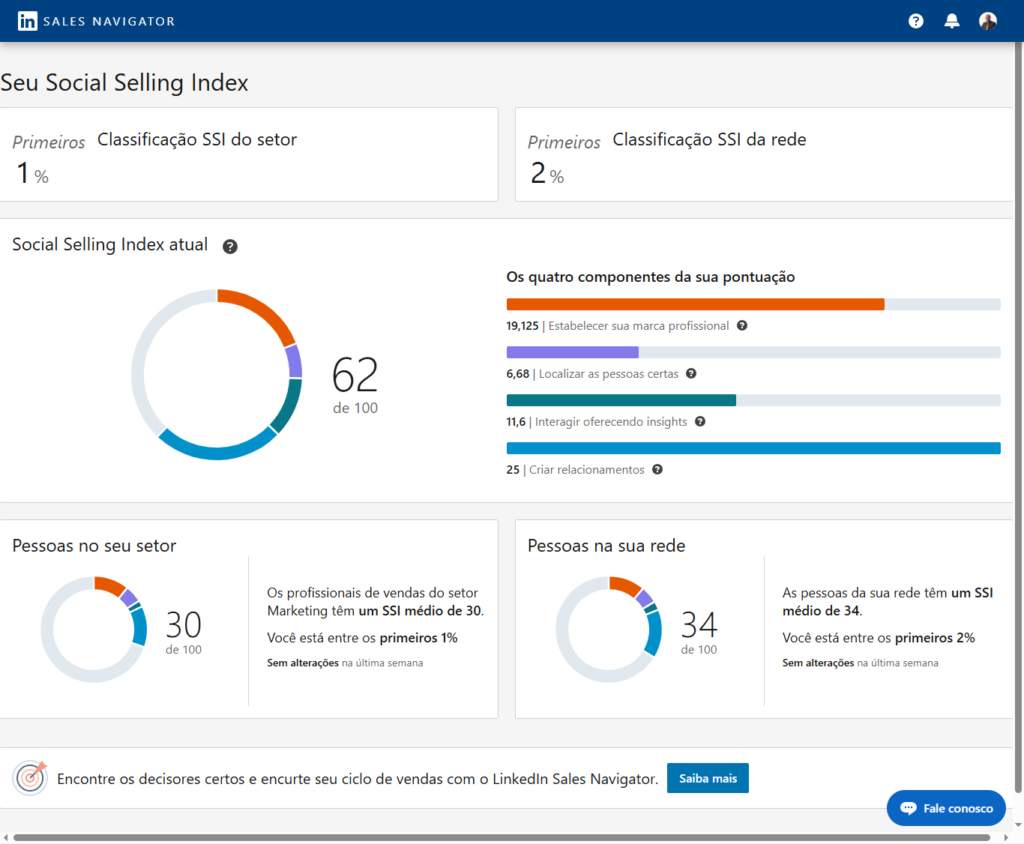The width and height of the screenshot is (1024, 844).
Task: Click the main SSI donut chart
Action: click(217, 374)
